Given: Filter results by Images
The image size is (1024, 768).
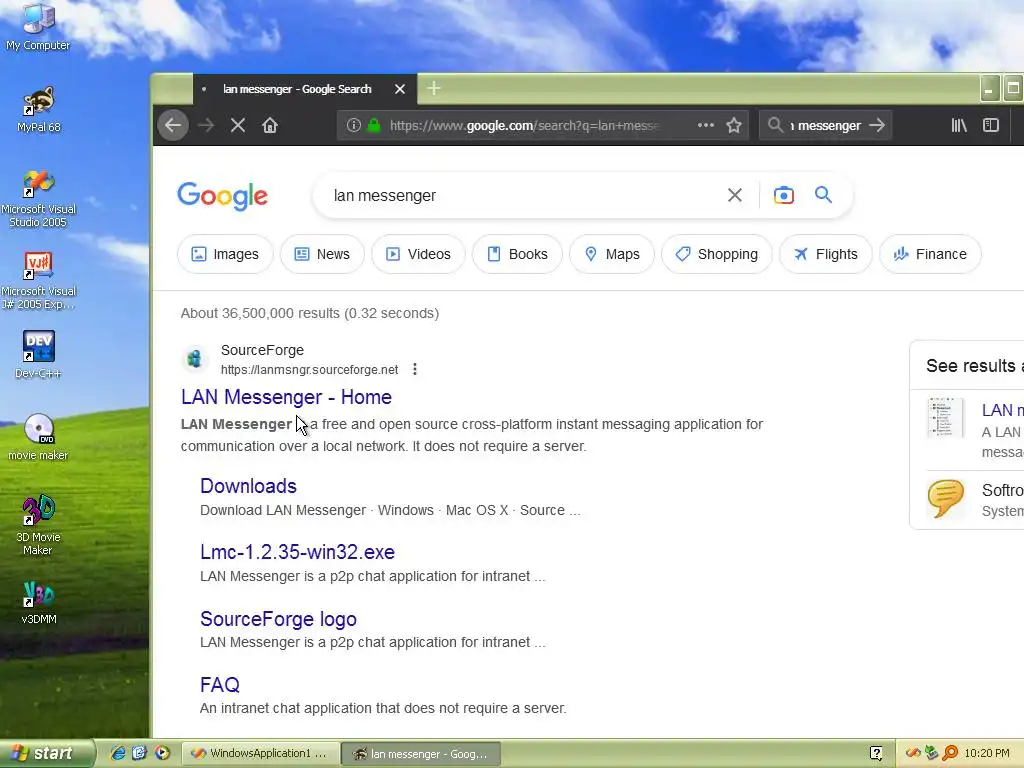Looking at the screenshot, I should (x=225, y=254).
